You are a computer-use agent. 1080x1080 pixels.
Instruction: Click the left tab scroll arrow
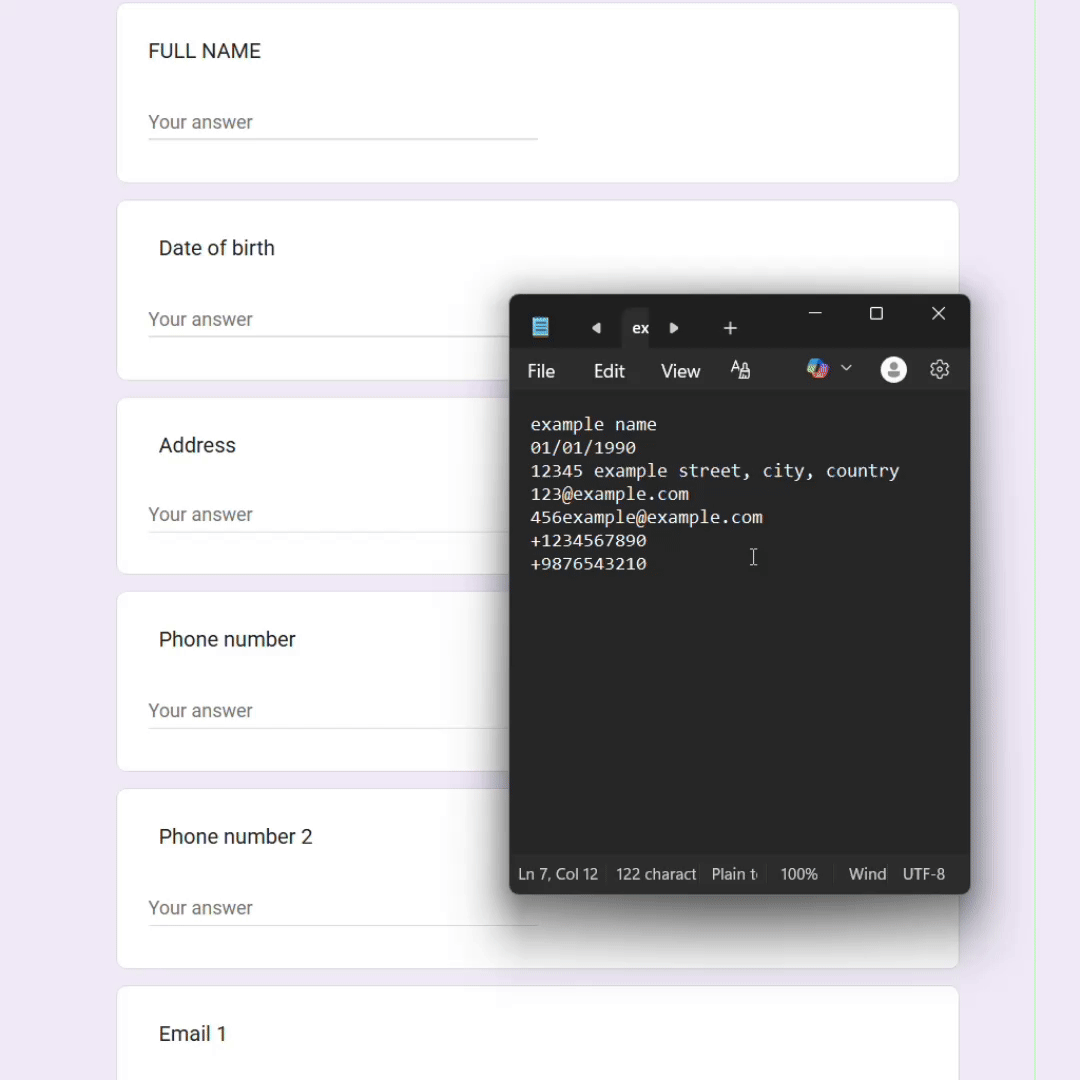coord(596,327)
